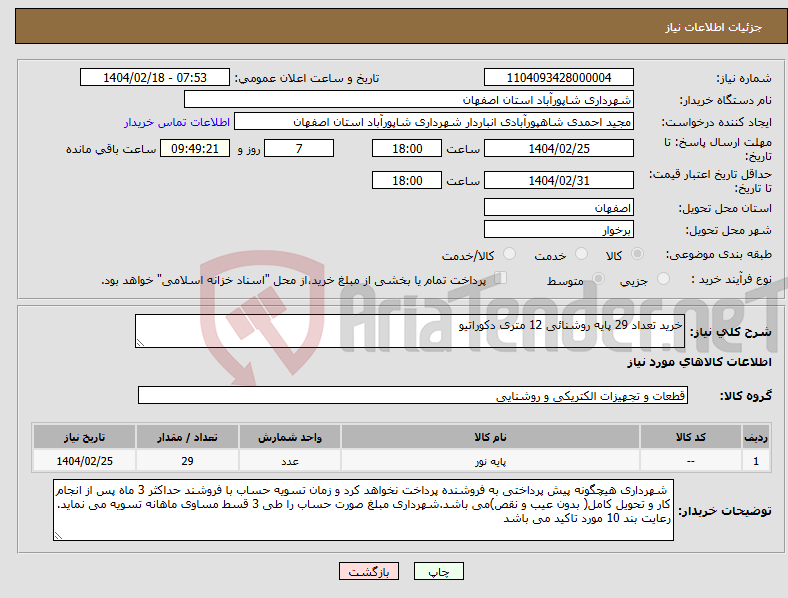
Task: Click the request creator name field
Action: click(434, 122)
